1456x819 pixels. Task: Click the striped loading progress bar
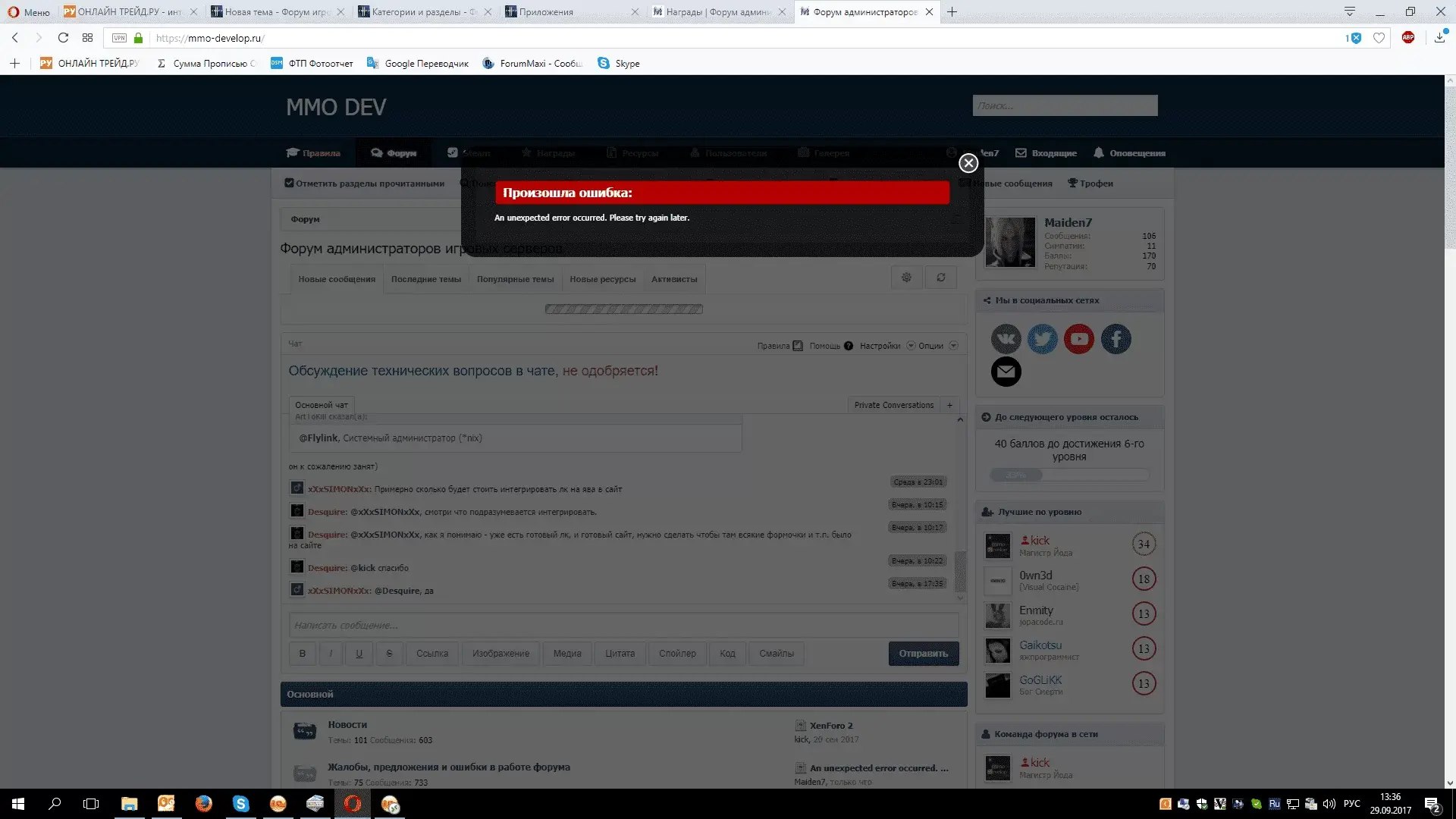click(x=623, y=309)
